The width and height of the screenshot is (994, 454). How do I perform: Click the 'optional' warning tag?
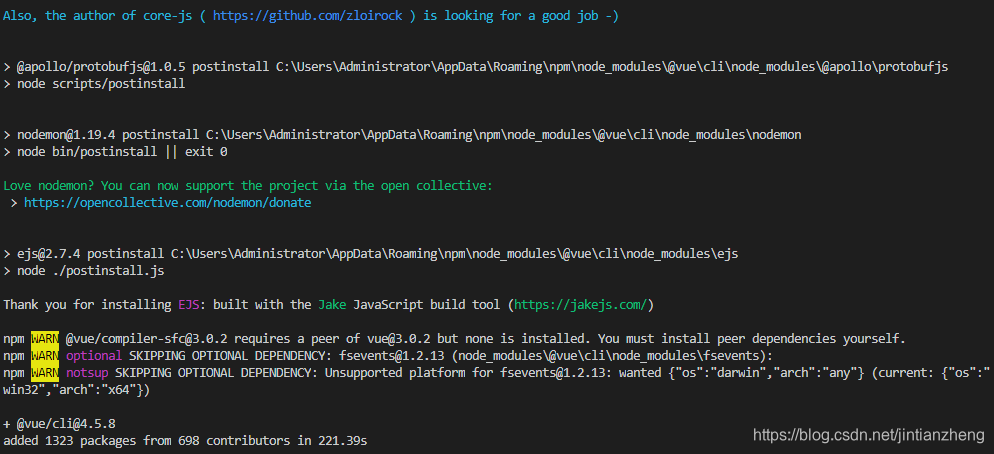[94, 356]
